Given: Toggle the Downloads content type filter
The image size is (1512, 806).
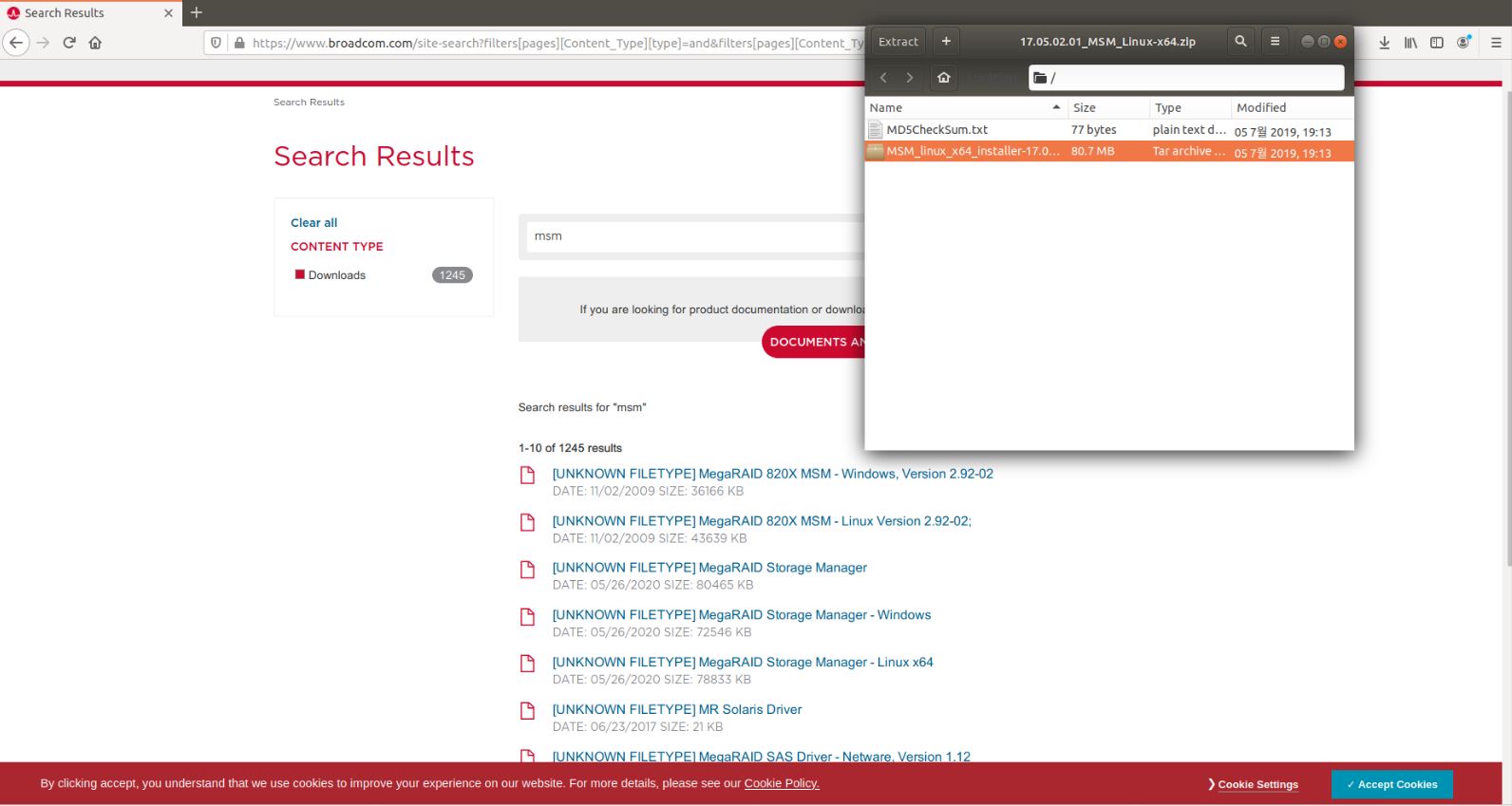Looking at the screenshot, I should click(x=300, y=274).
